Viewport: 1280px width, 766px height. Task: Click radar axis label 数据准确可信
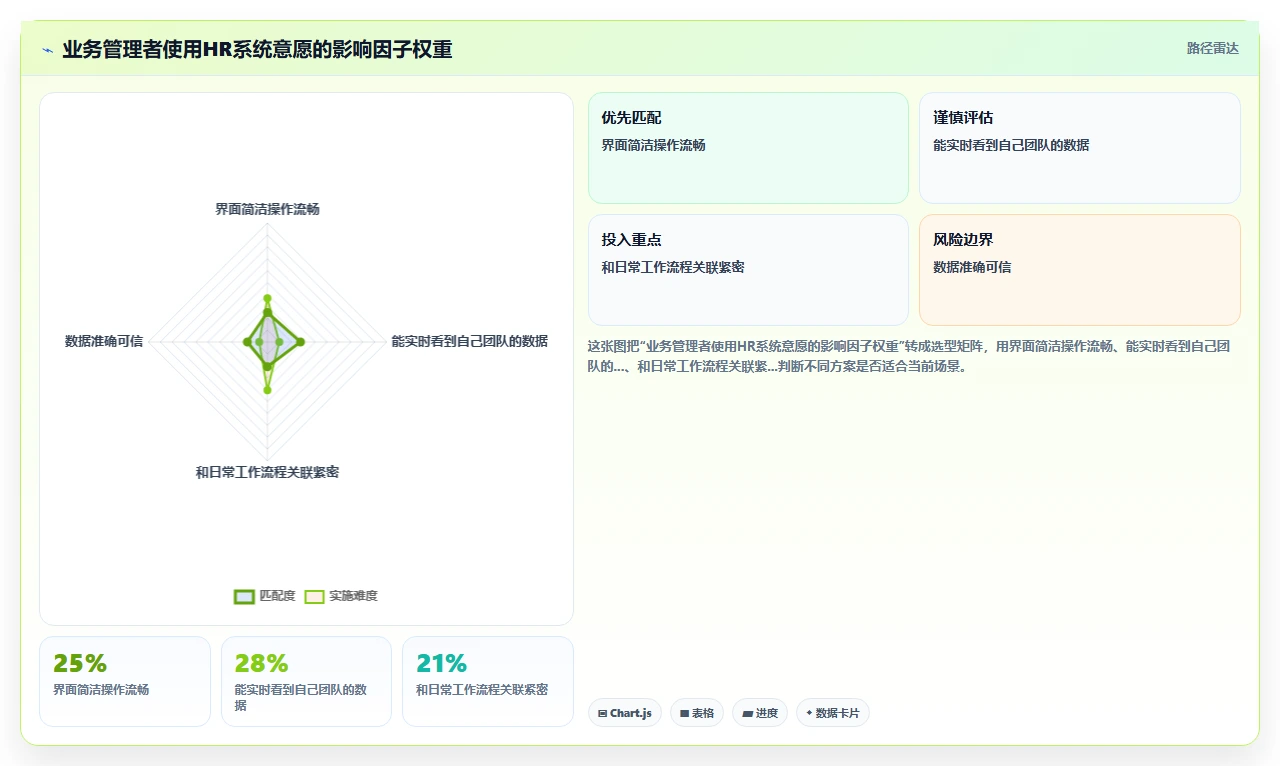(104, 341)
